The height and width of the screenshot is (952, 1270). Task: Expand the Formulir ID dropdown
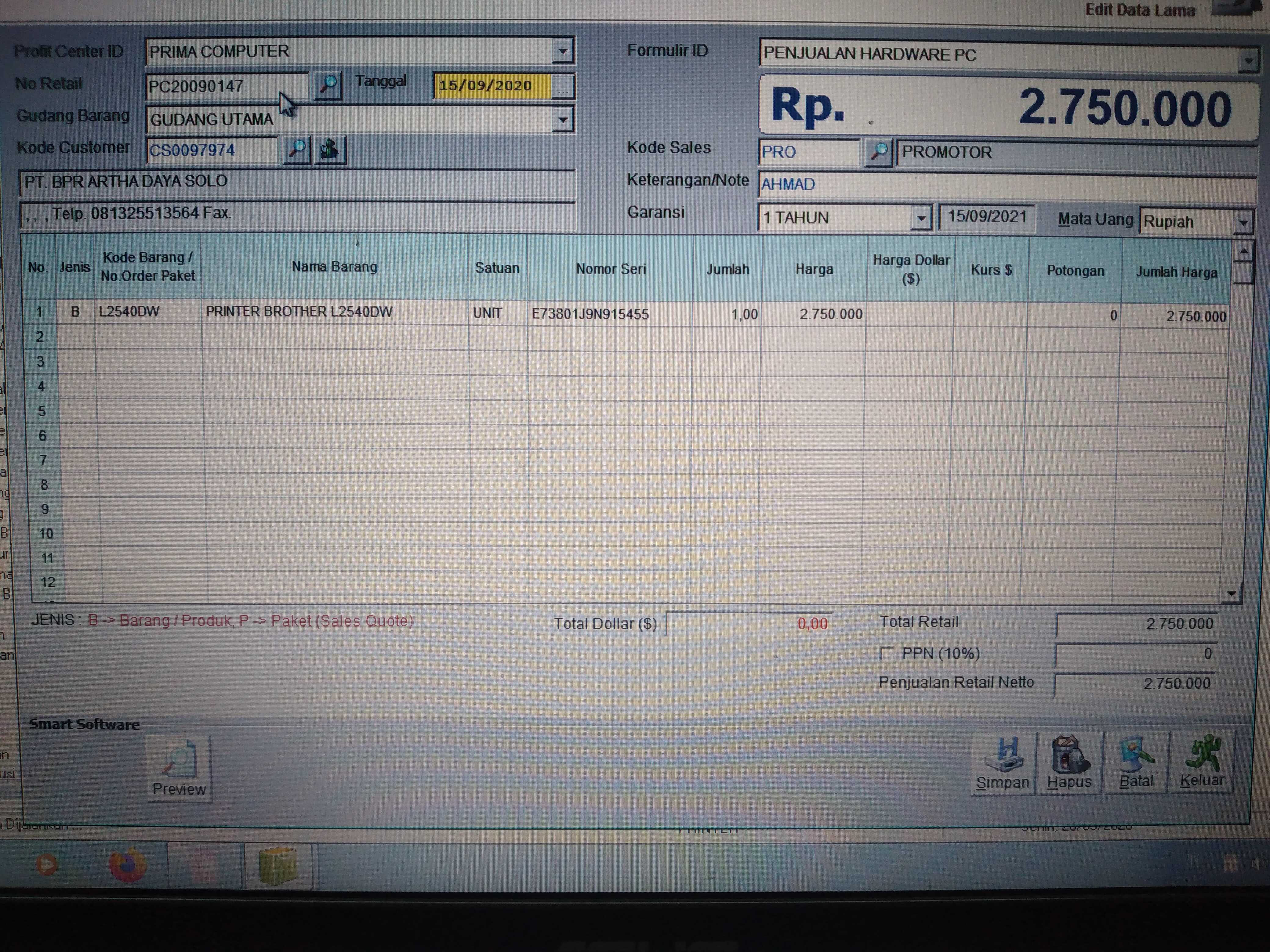pyautogui.click(x=1248, y=60)
